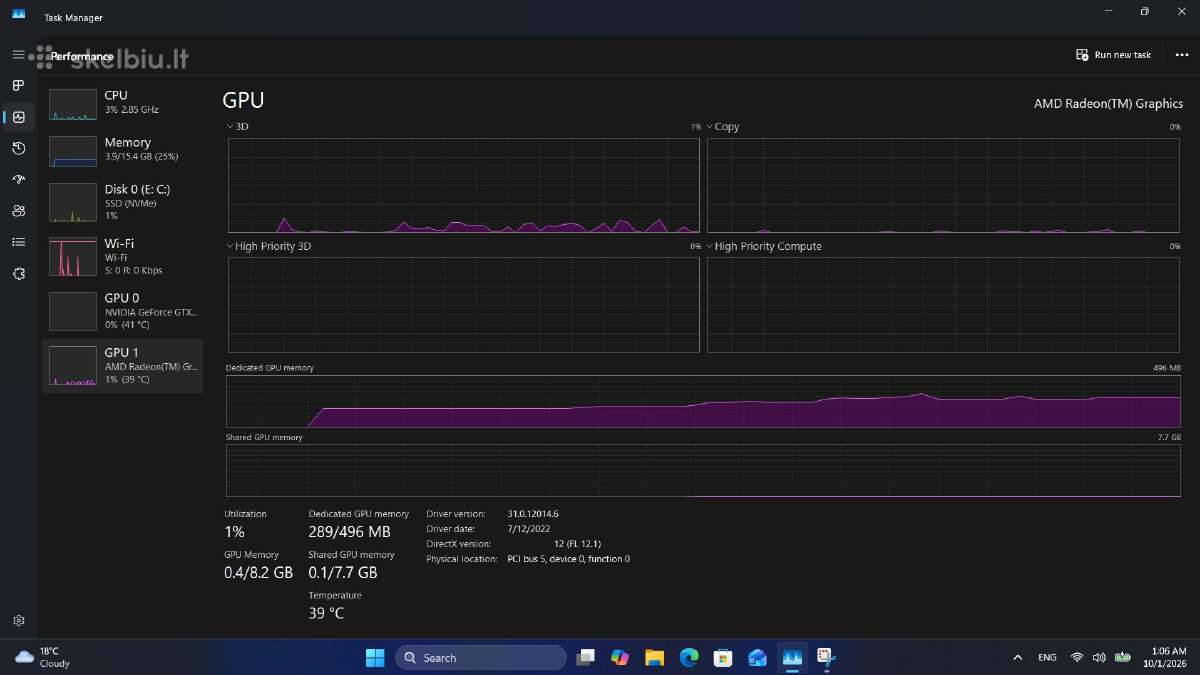Click the DirectX version 12 (FL 12.1)

pyautogui.click(x=578, y=543)
